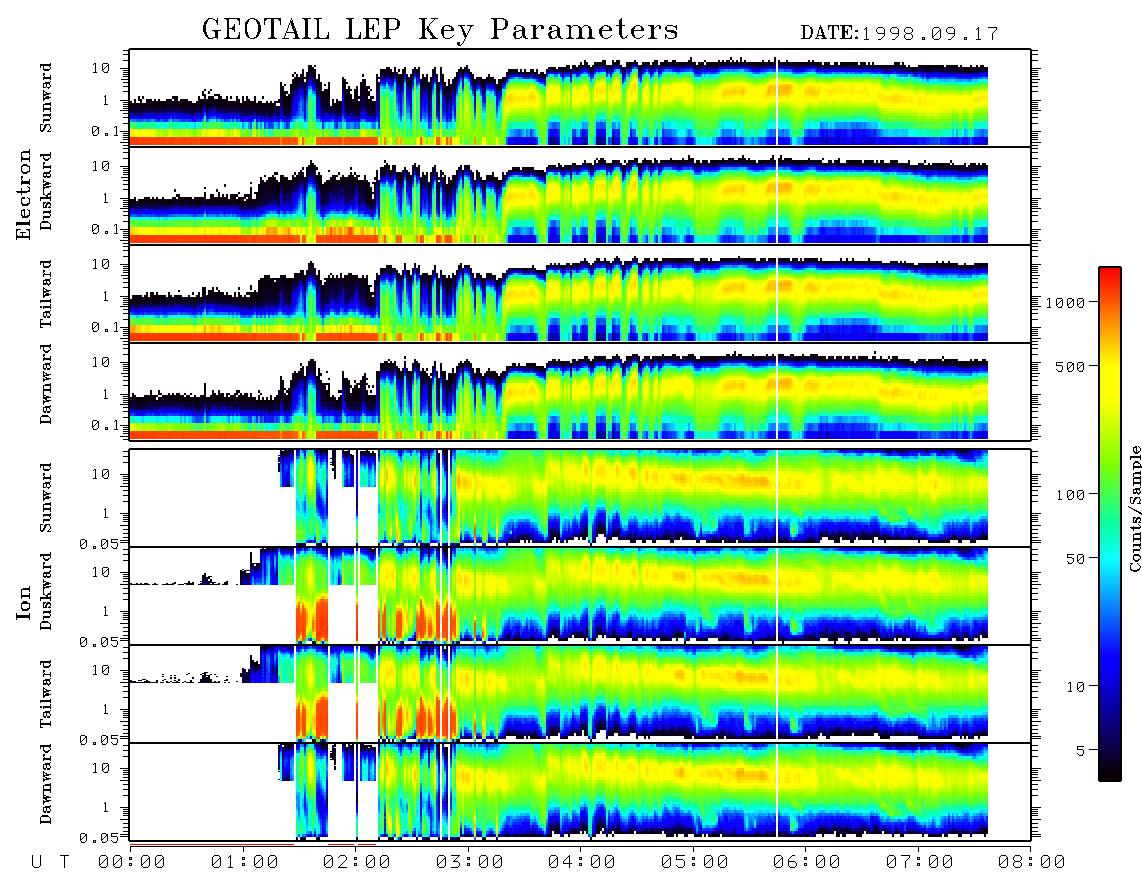This screenshot has height=880, width=1142.
Task: Click the Ion Sunward axis label
Action: [x=45, y=497]
